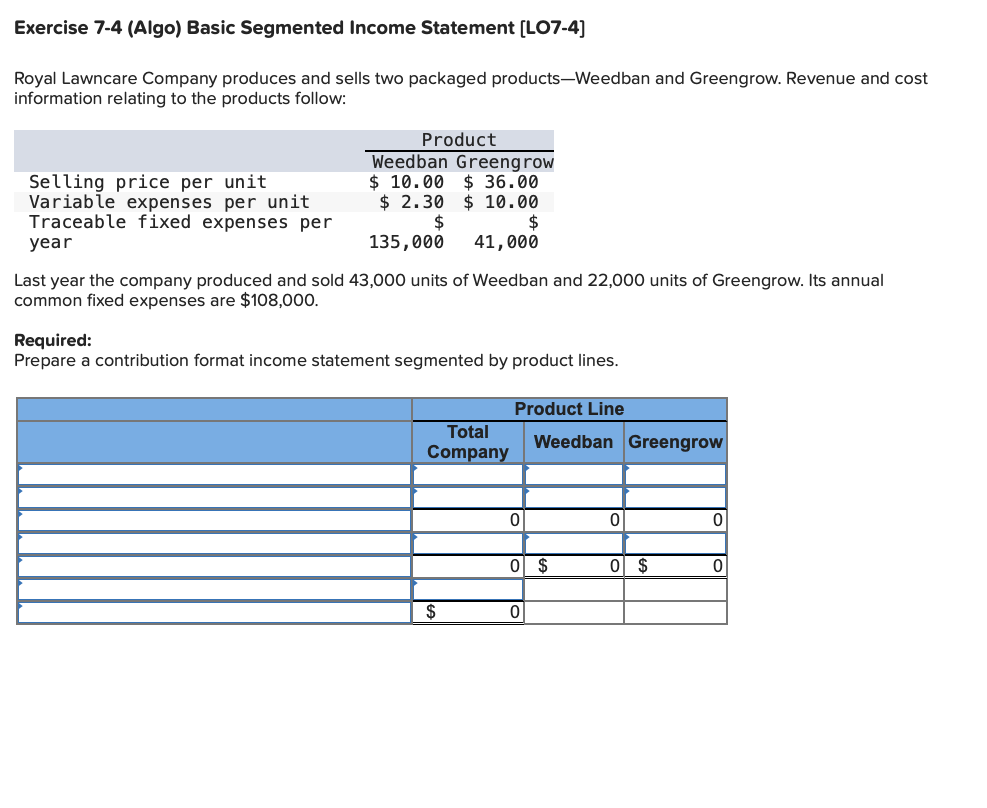
Task: Click traceable fixed expense value '135,000'
Action: pos(406,242)
